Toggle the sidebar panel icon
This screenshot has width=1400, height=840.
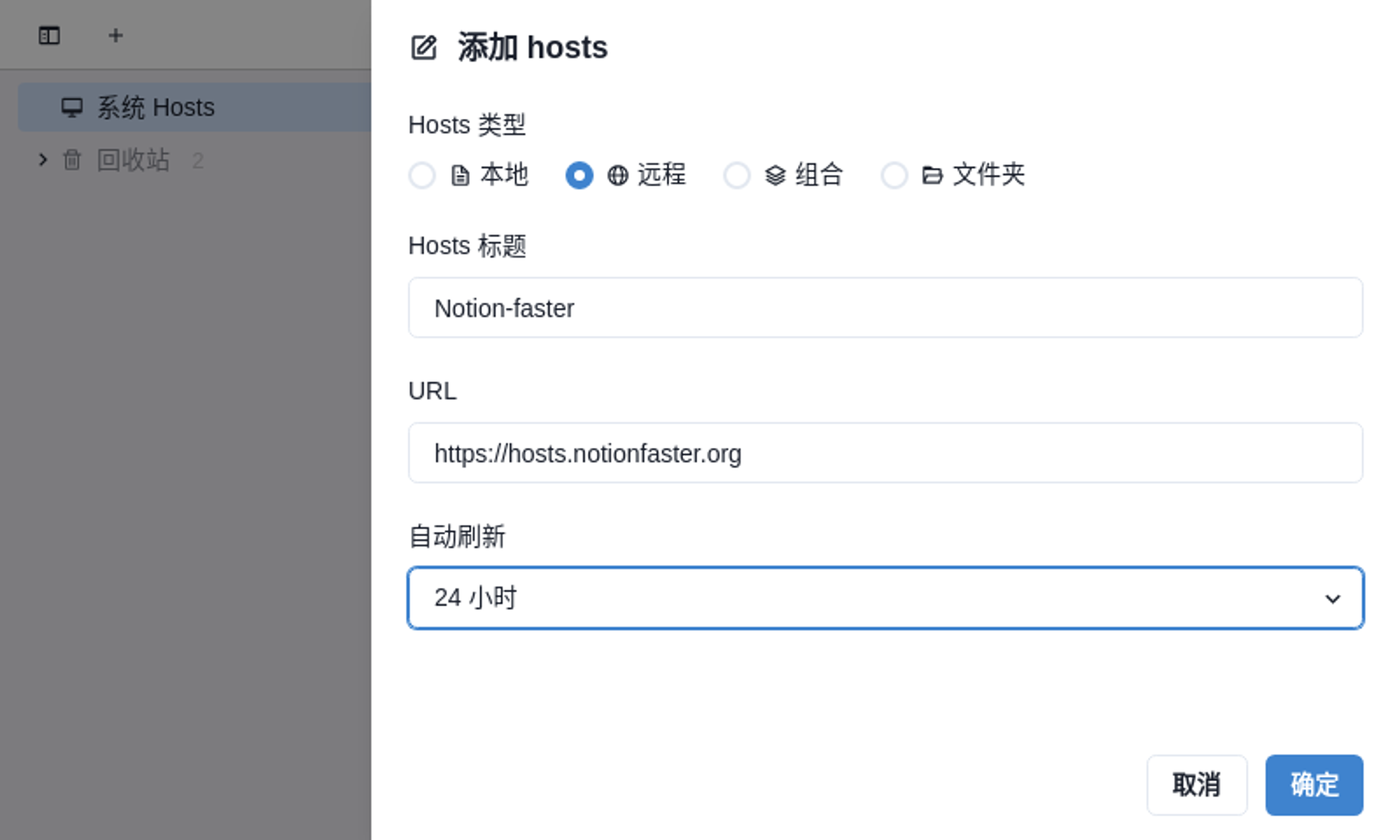(x=49, y=36)
